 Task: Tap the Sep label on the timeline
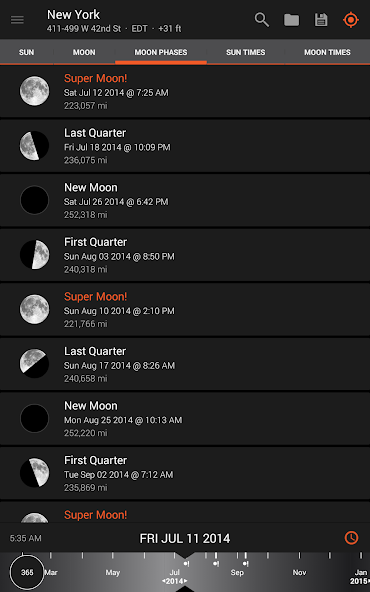(x=237, y=572)
